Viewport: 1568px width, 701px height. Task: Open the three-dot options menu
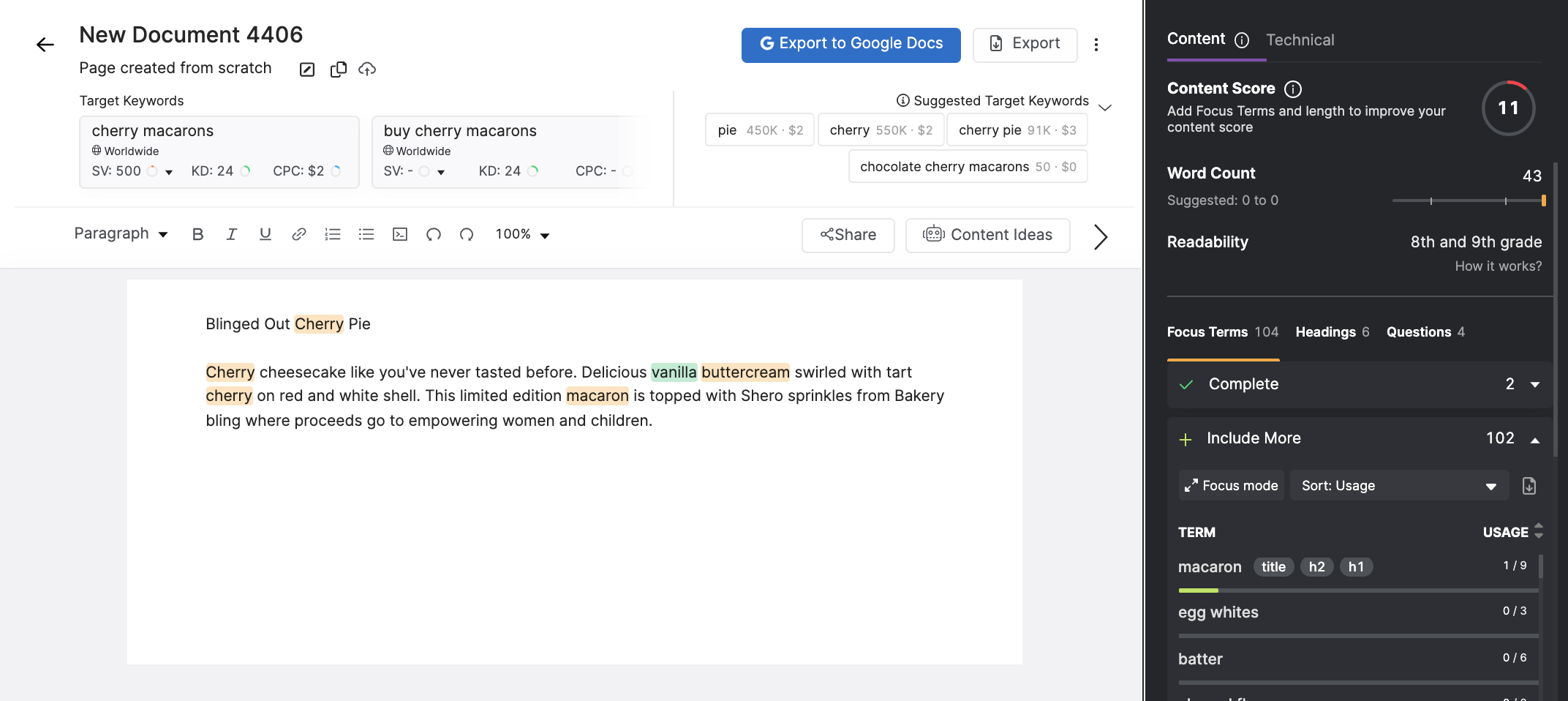tap(1096, 44)
